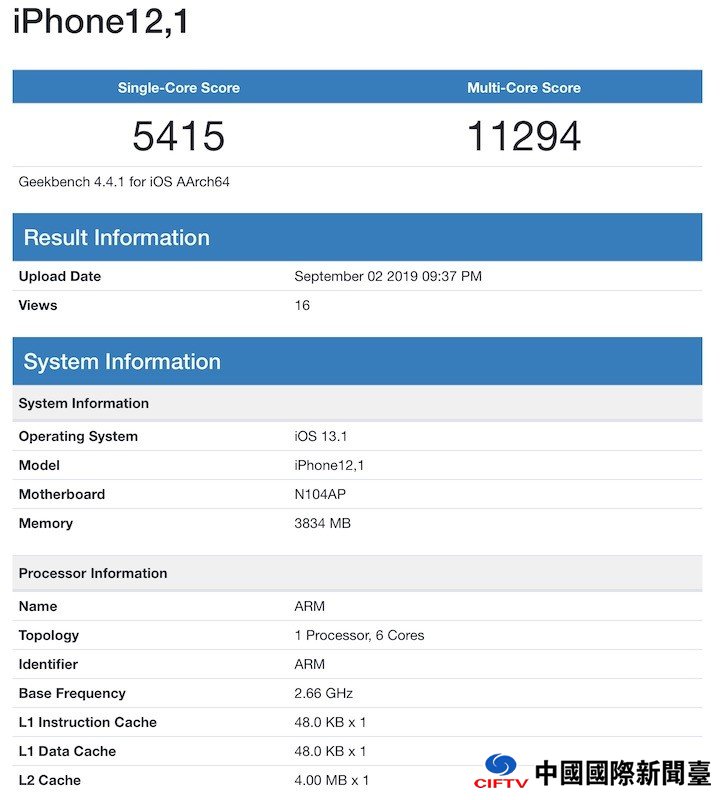This screenshot has width=720, height=800.
Task: Select the ARM value in Identifier row
Action: coord(310,664)
